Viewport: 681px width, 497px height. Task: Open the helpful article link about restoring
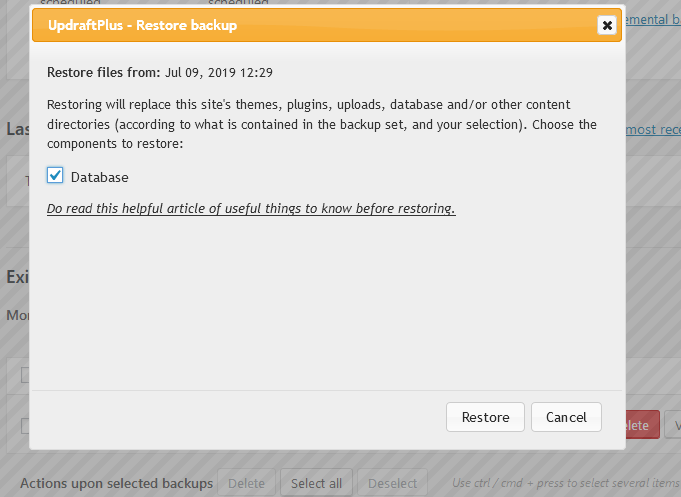(251, 209)
